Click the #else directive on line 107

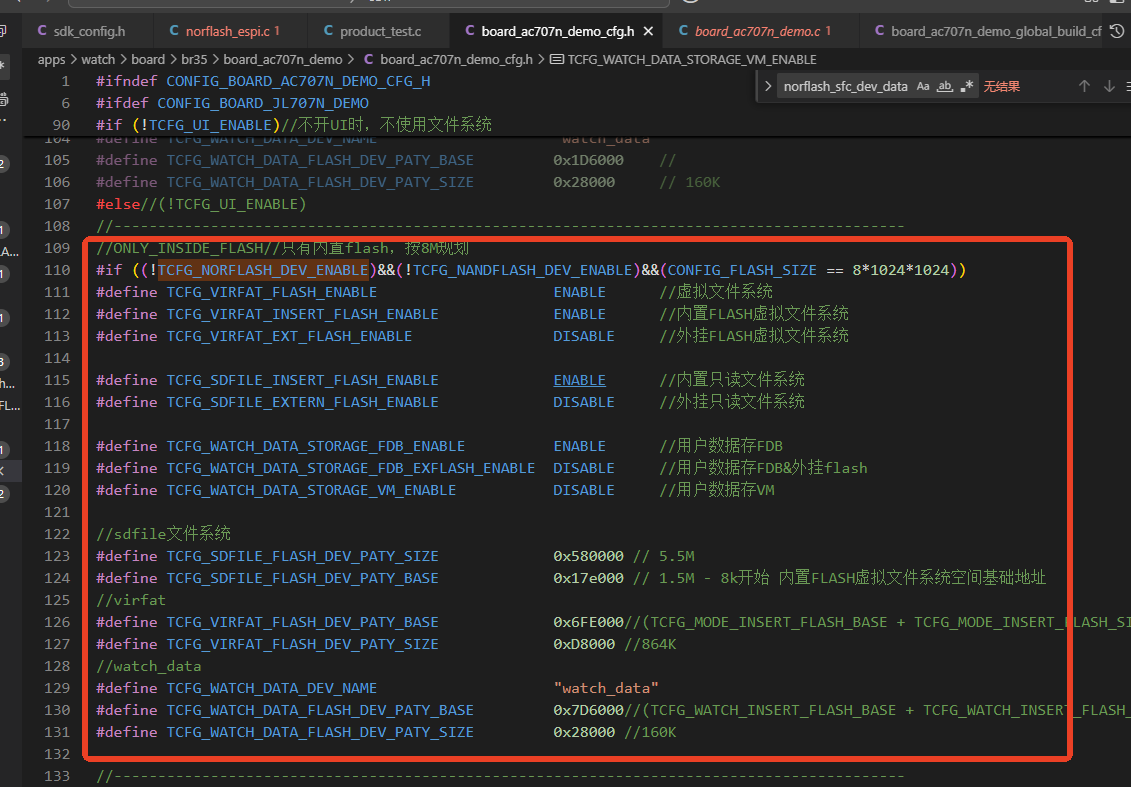pyautogui.click(x=118, y=204)
